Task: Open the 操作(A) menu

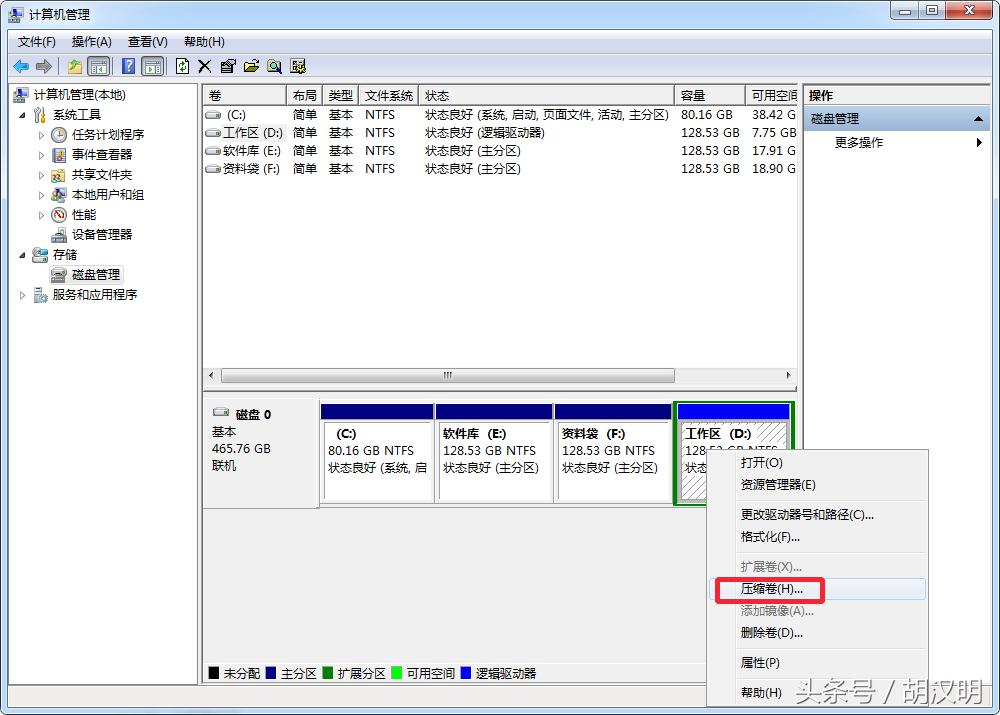Action: pyautogui.click(x=91, y=42)
